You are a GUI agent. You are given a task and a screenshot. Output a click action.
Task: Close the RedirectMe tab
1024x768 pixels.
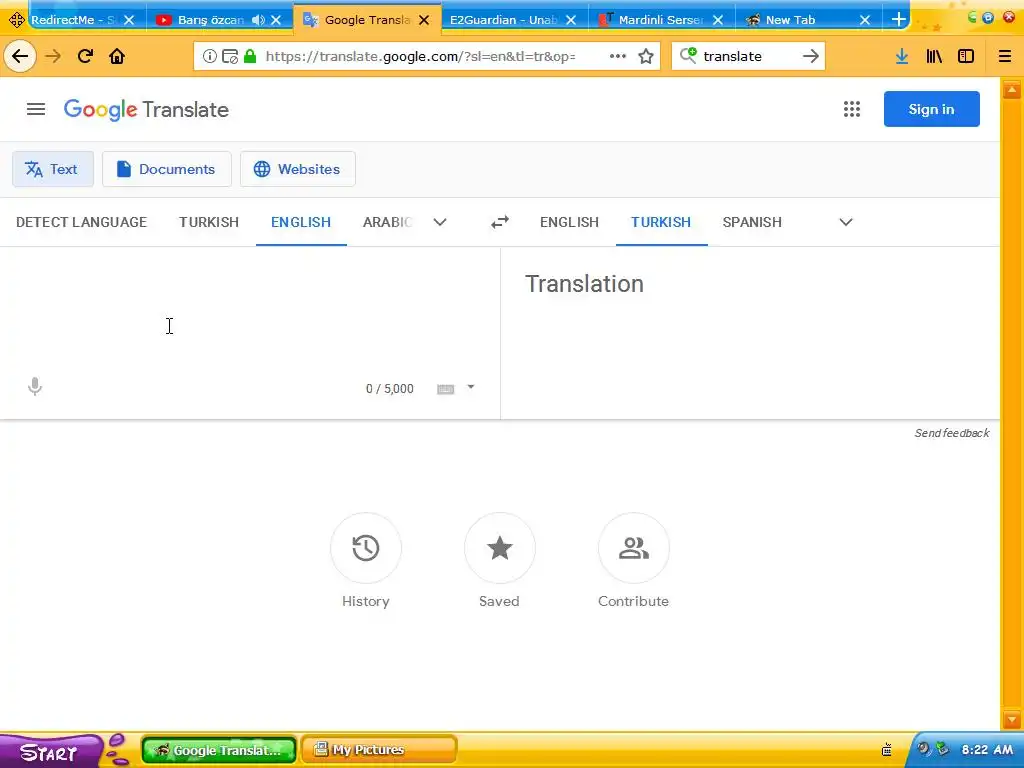(129, 20)
